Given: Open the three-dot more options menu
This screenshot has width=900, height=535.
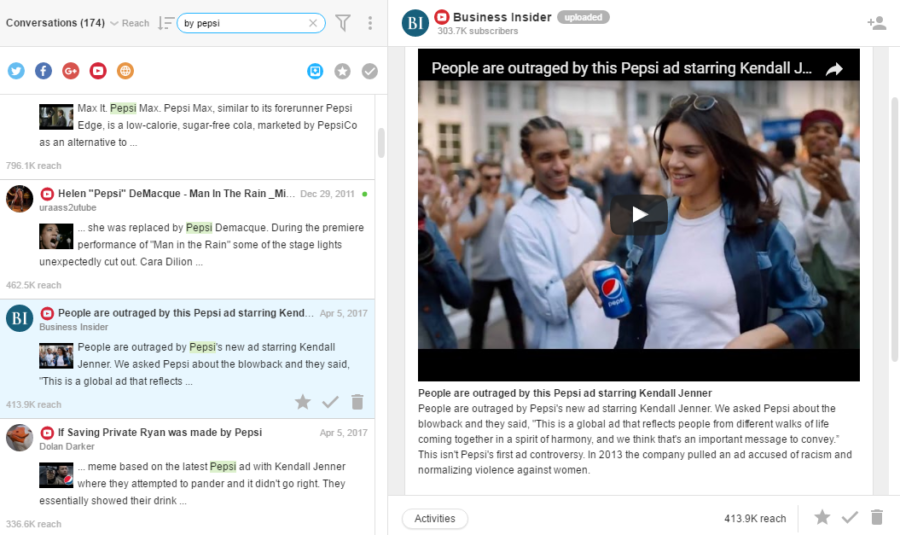Looking at the screenshot, I should pyautogui.click(x=370, y=23).
